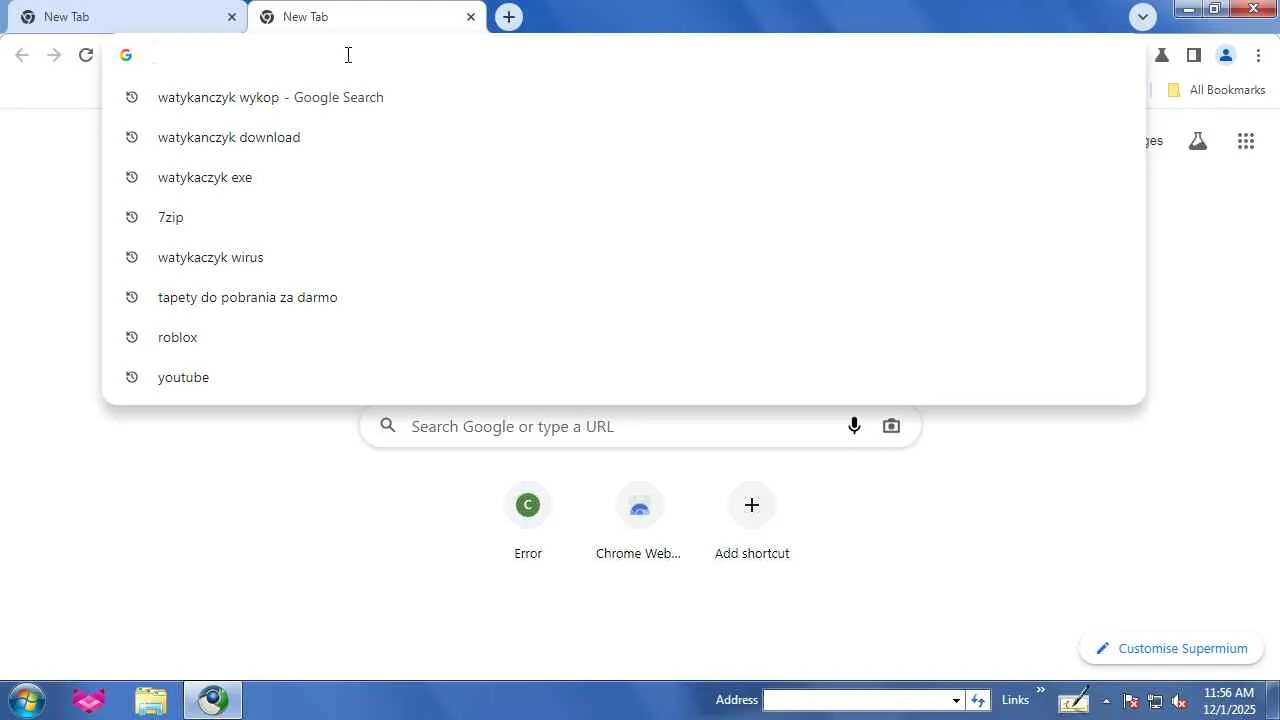The image size is (1280, 720).
Task: Open Search Labs flask beside the apps grid
Action: coord(1198,141)
